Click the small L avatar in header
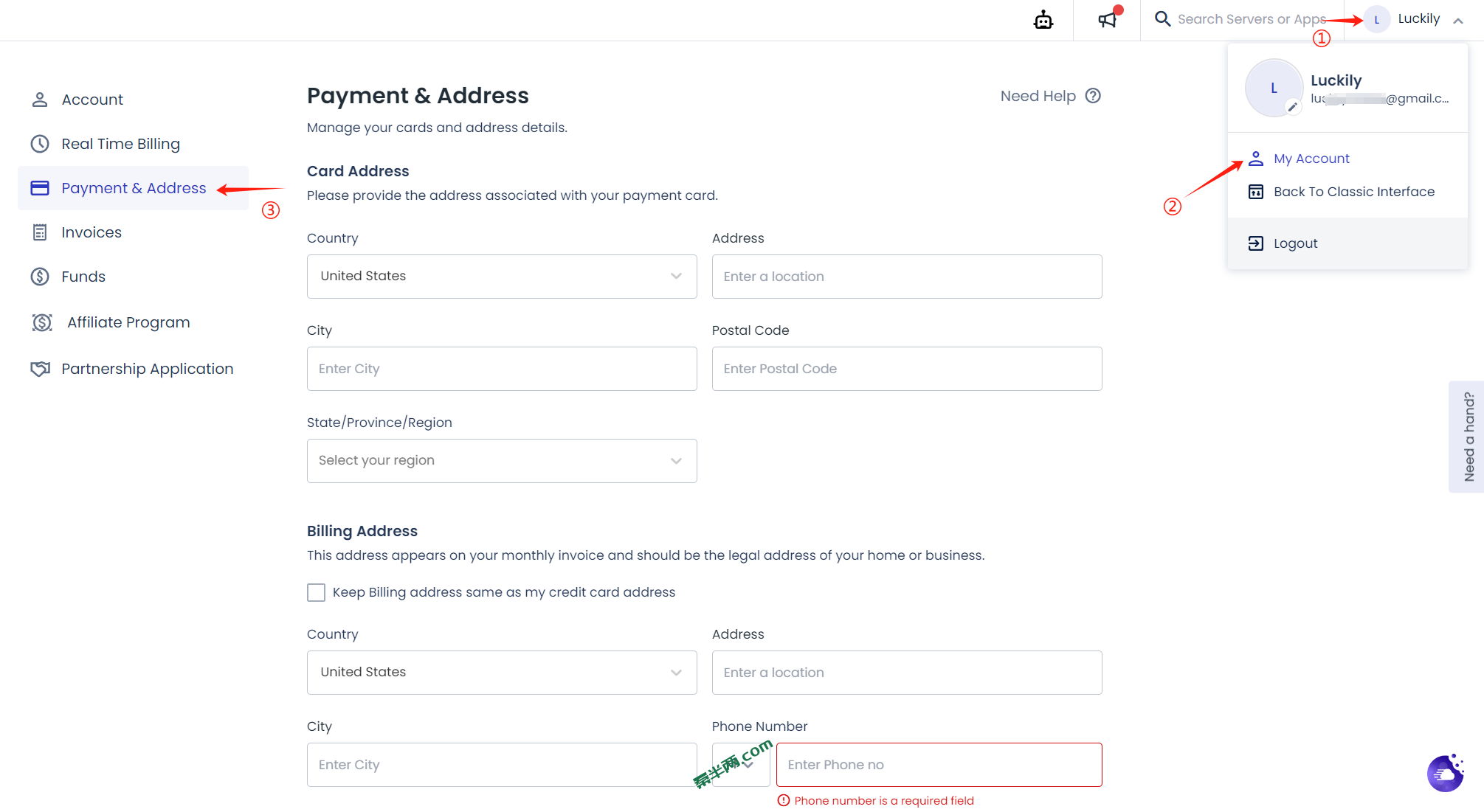The width and height of the screenshot is (1484, 812). (x=1377, y=19)
